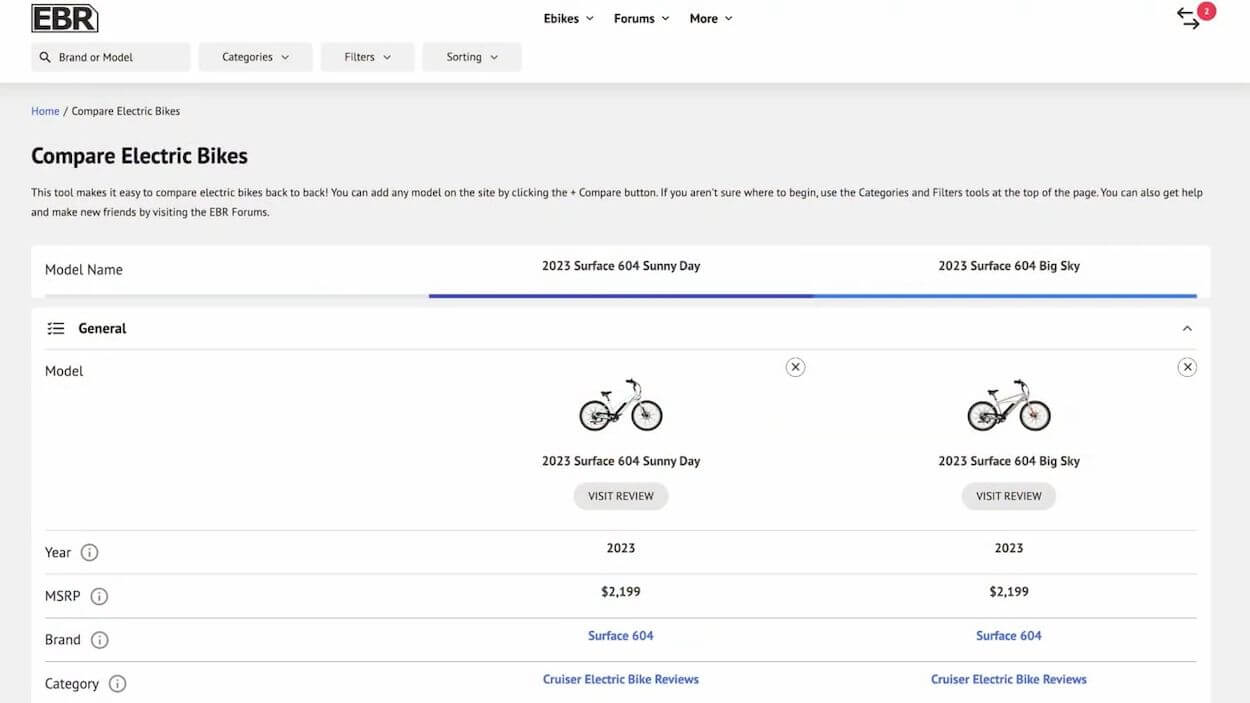Viewport: 1250px width, 703px height.
Task: Open the Forums menu
Action: 641,18
